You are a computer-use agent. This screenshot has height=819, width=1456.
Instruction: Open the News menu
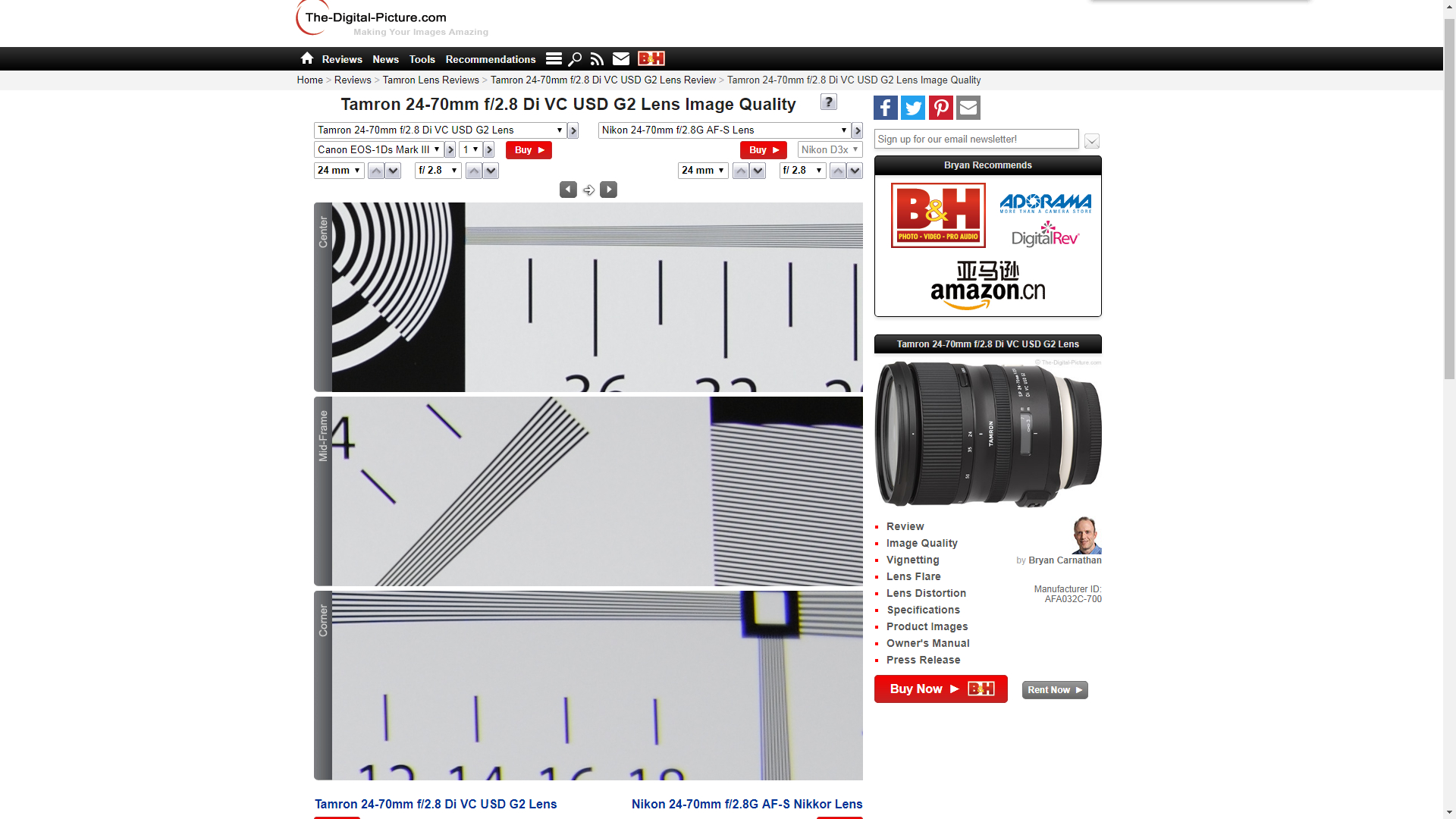click(x=385, y=59)
